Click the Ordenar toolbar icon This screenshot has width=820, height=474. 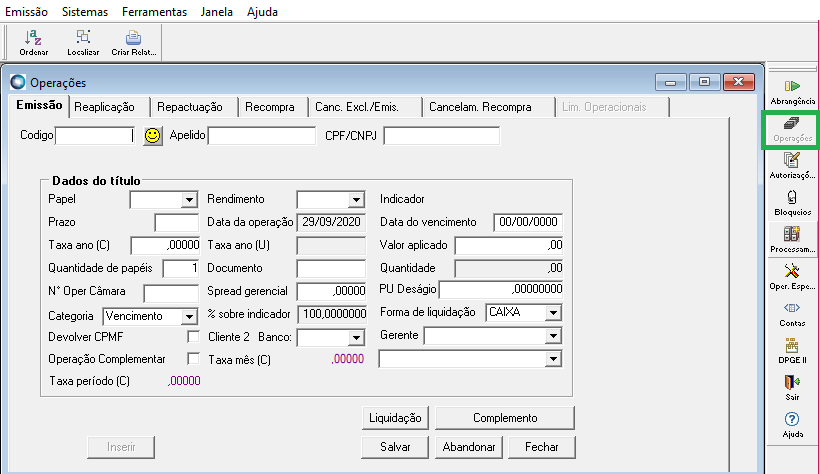coord(33,42)
